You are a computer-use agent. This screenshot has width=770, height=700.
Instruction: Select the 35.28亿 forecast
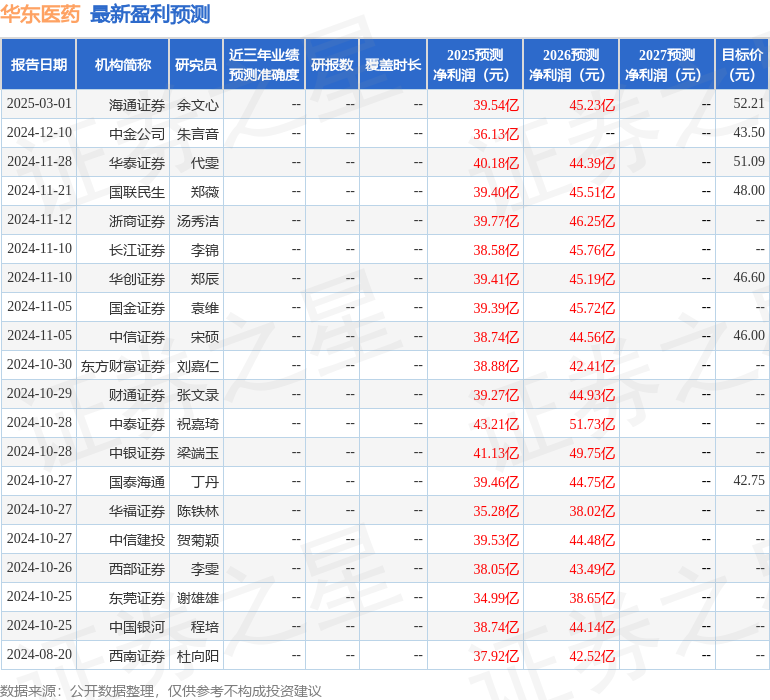pos(496,510)
